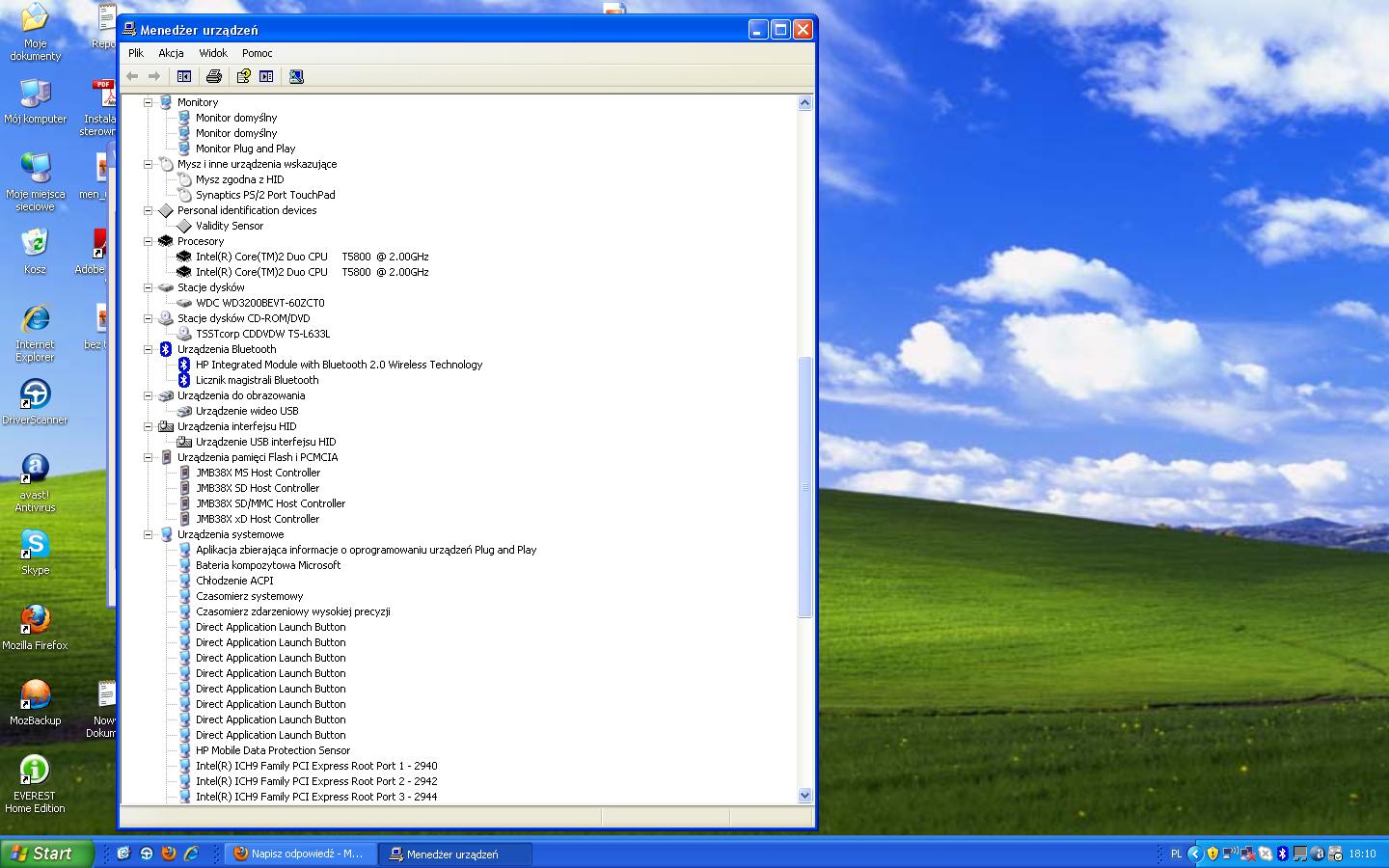Click the taskbar clock showing 18:10

(x=1362, y=854)
